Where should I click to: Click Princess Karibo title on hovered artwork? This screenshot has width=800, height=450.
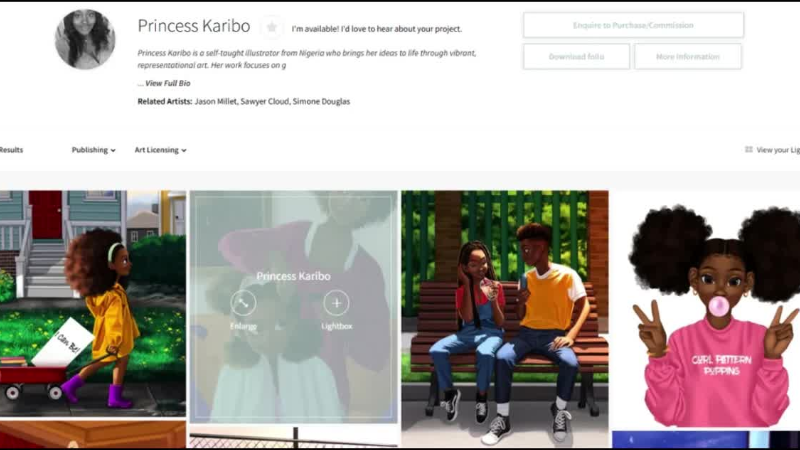[293, 276]
